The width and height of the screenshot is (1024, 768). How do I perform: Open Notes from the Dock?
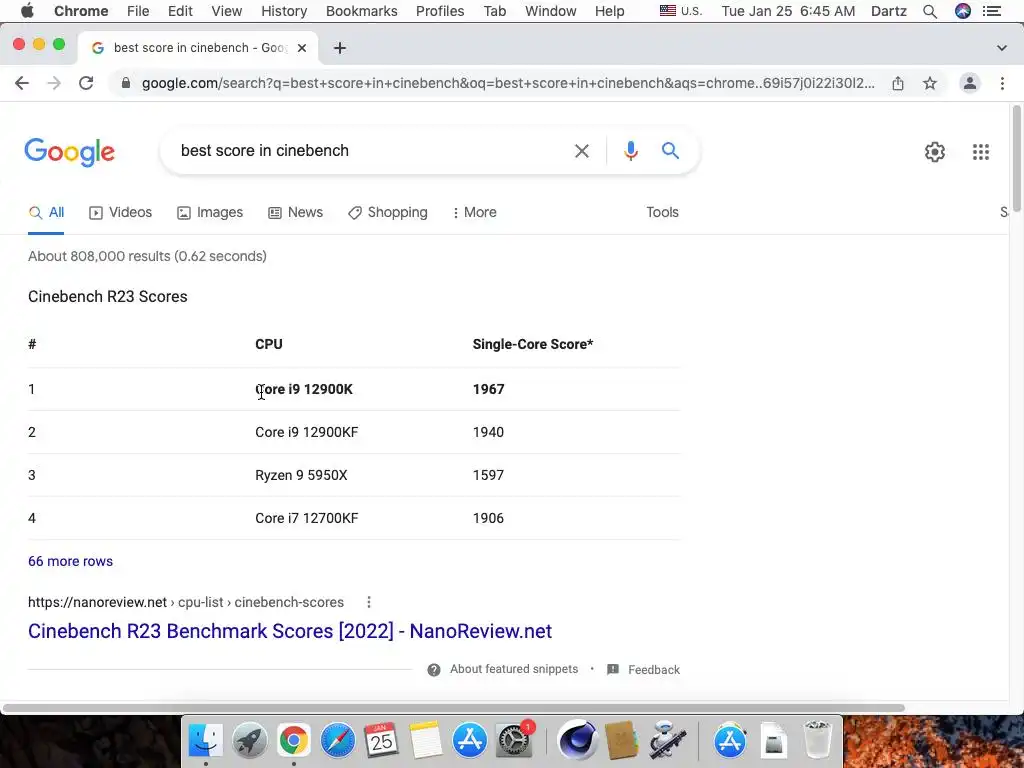(426, 740)
